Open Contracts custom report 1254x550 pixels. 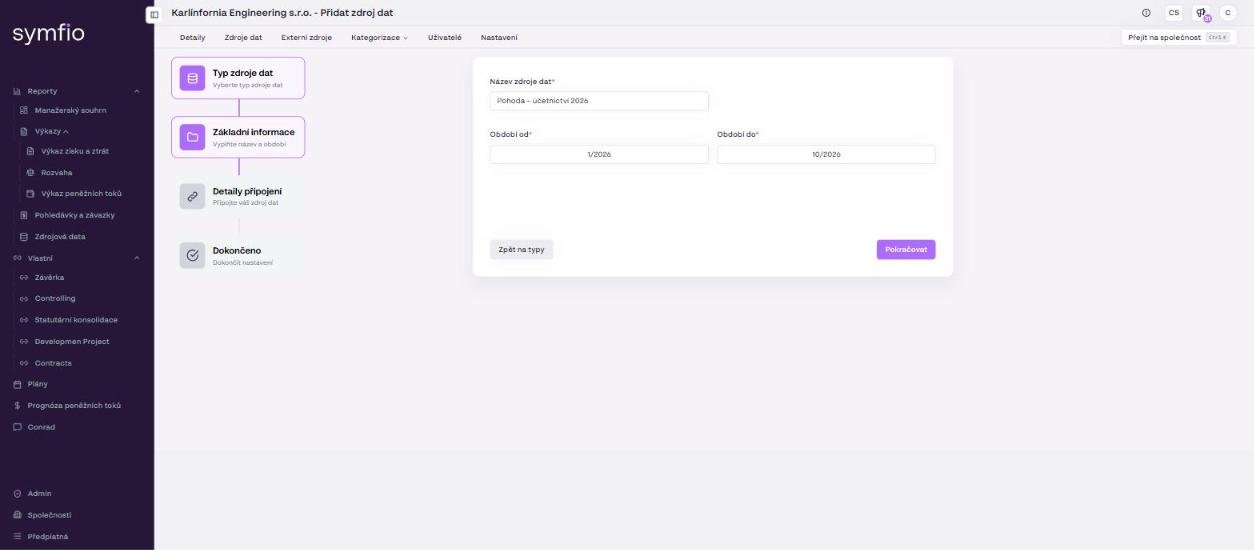(53, 362)
